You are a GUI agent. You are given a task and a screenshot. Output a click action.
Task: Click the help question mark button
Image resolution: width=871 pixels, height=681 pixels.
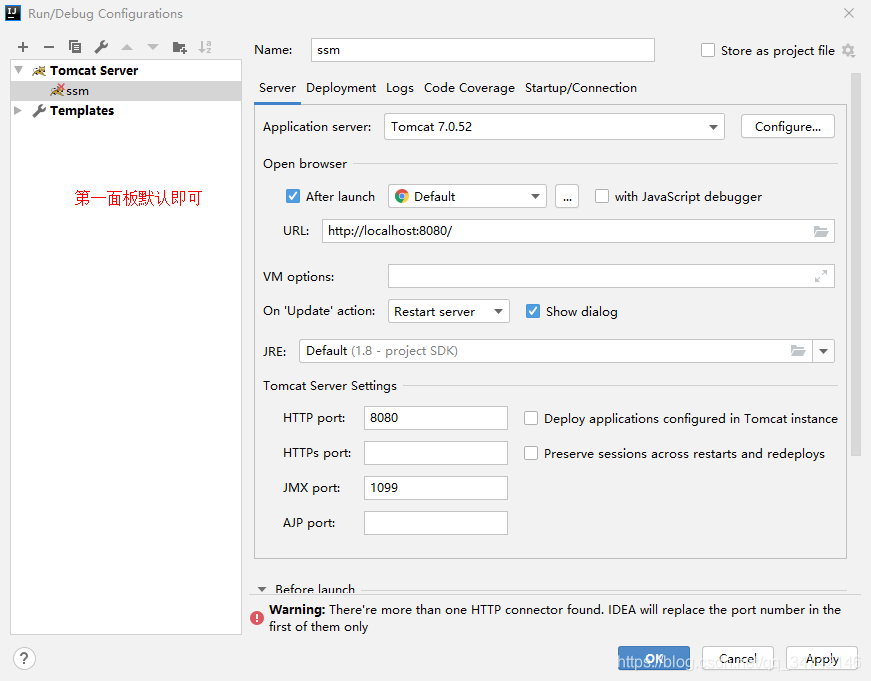pos(24,659)
